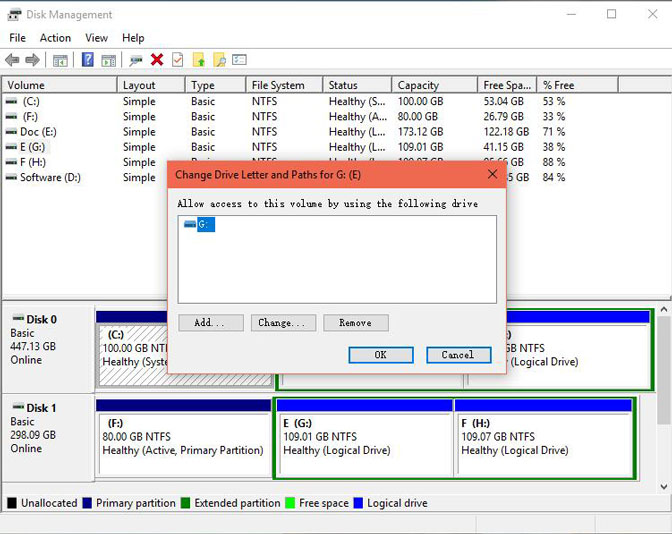Sort by the % Free column header
This screenshot has height=534, width=672.
click(578, 85)
